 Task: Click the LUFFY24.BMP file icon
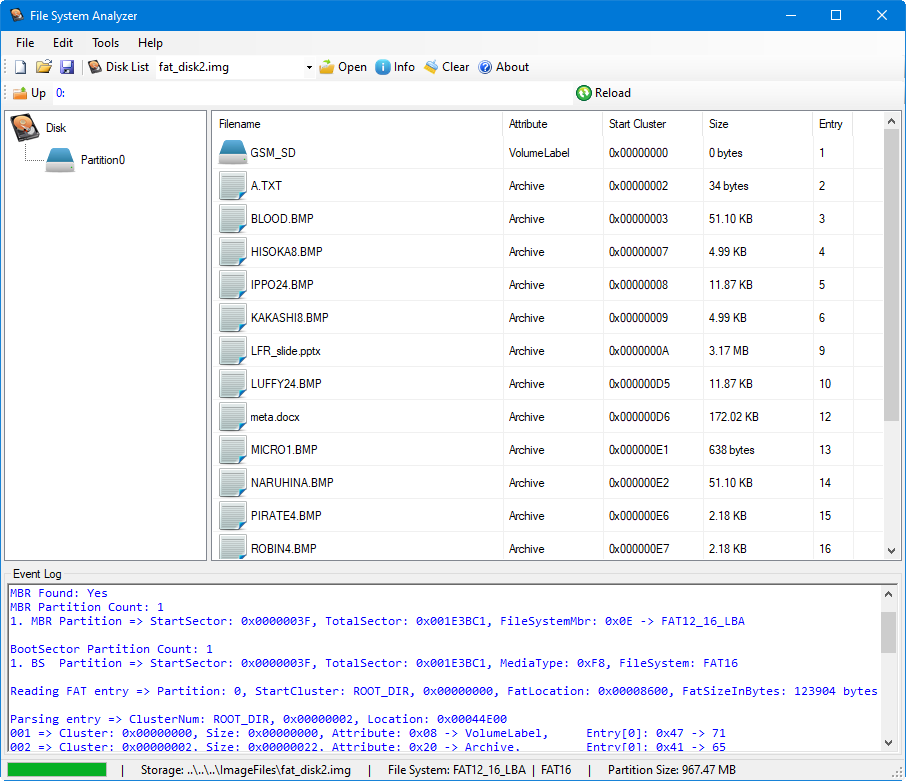(233, 383)
